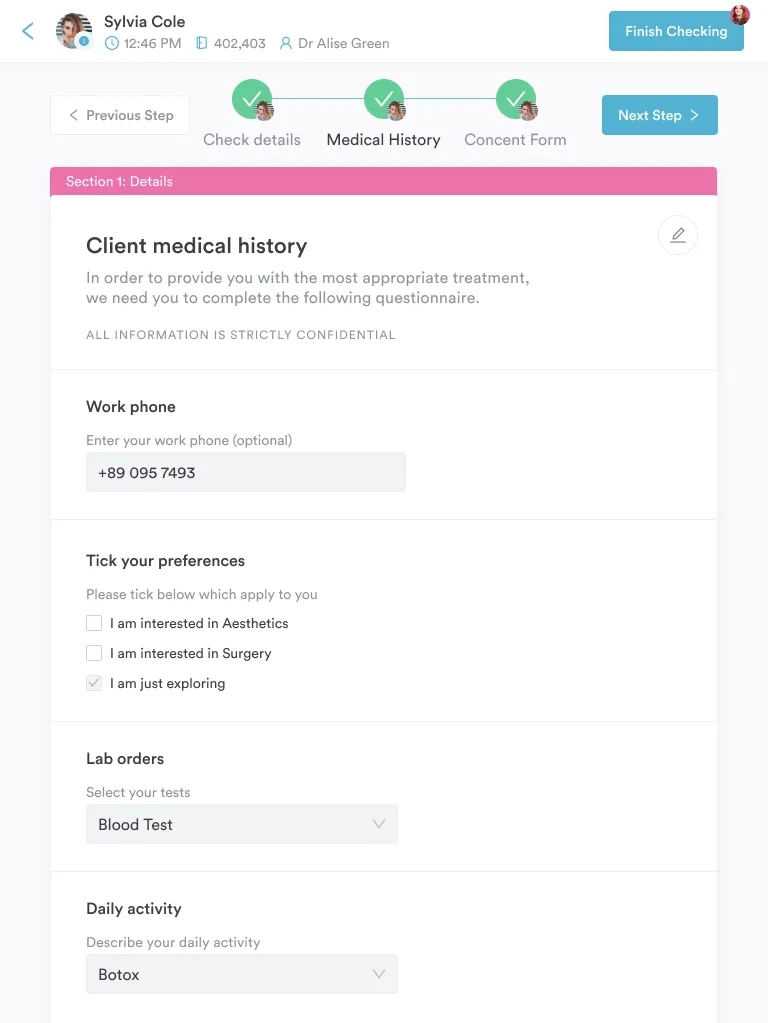Click the pink Section 1: Details banner

point(383,181)
